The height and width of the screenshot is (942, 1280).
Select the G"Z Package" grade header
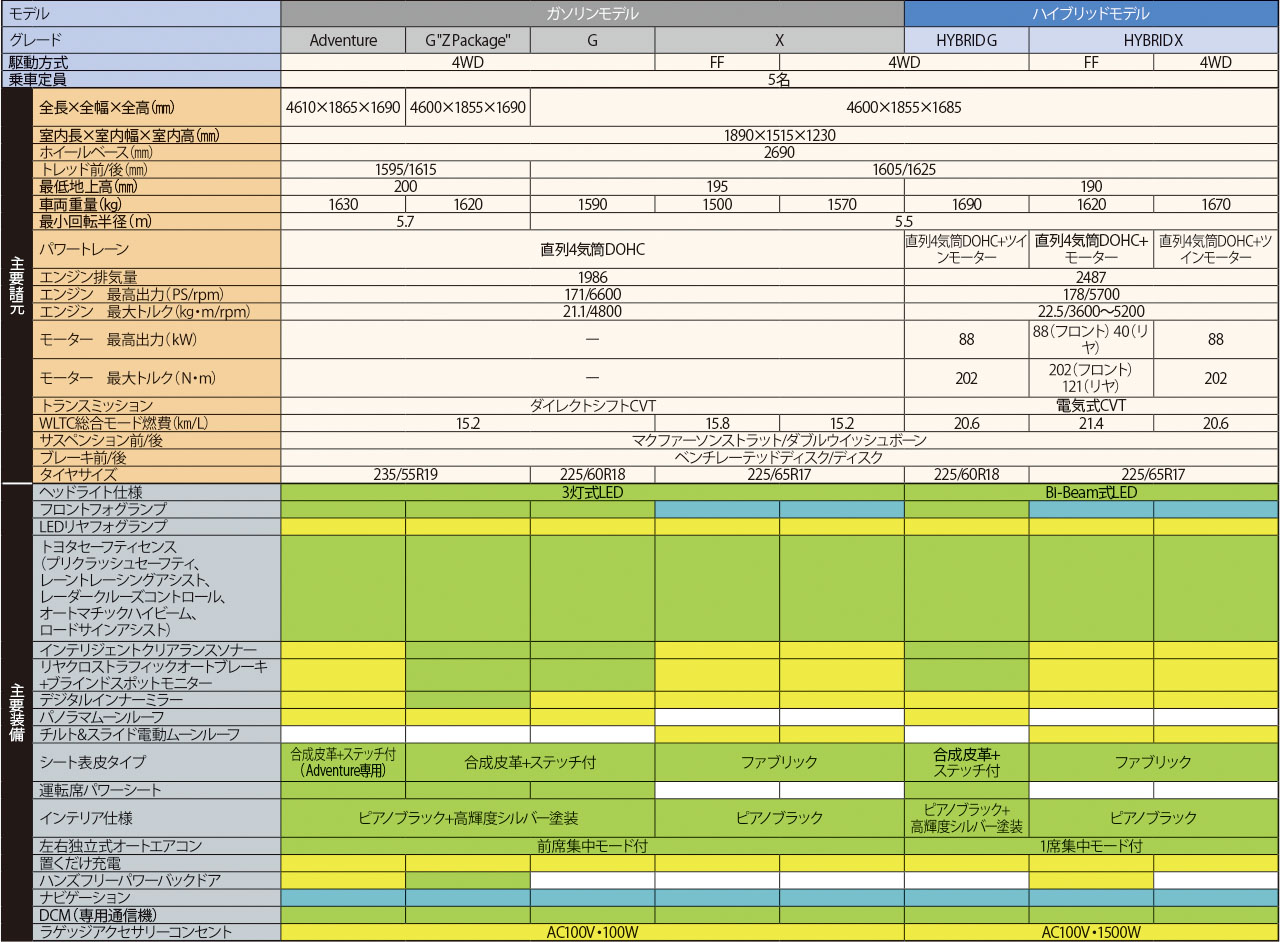pyautogui.click(x=468, y=41)
